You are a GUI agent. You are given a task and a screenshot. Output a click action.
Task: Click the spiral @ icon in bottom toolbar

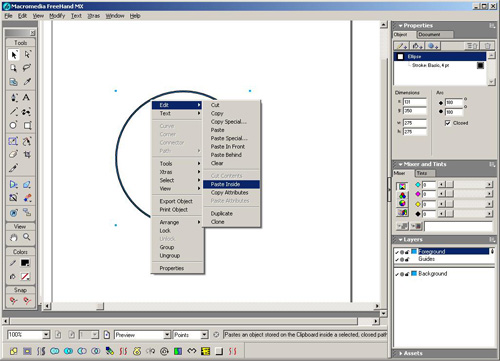(164, 351)
